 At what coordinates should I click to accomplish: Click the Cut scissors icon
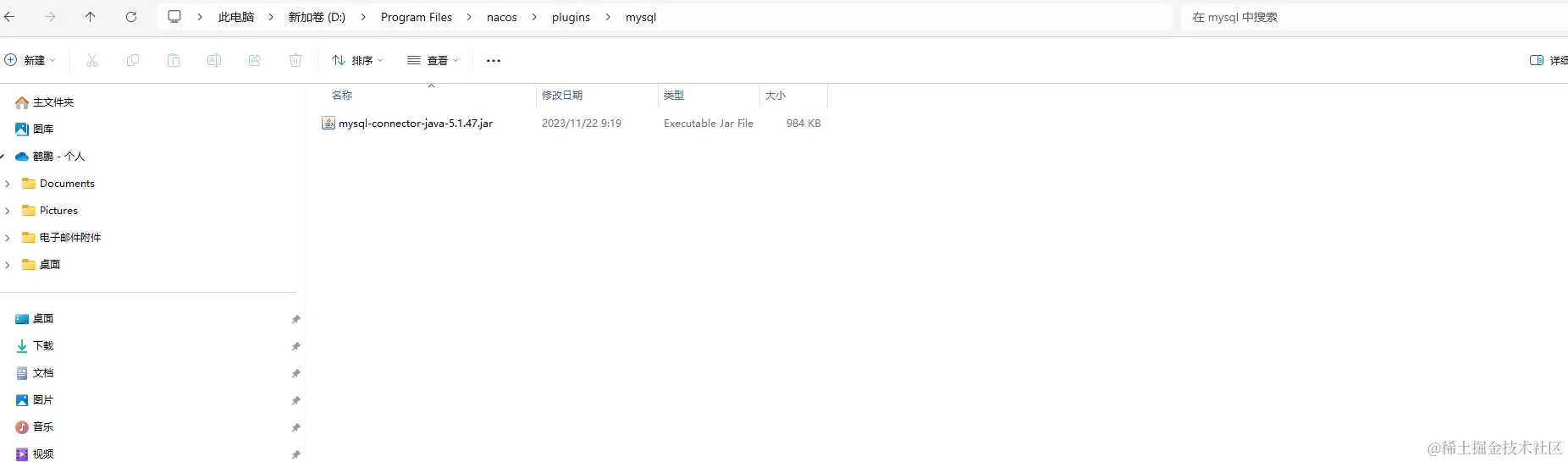pos(92,60)
